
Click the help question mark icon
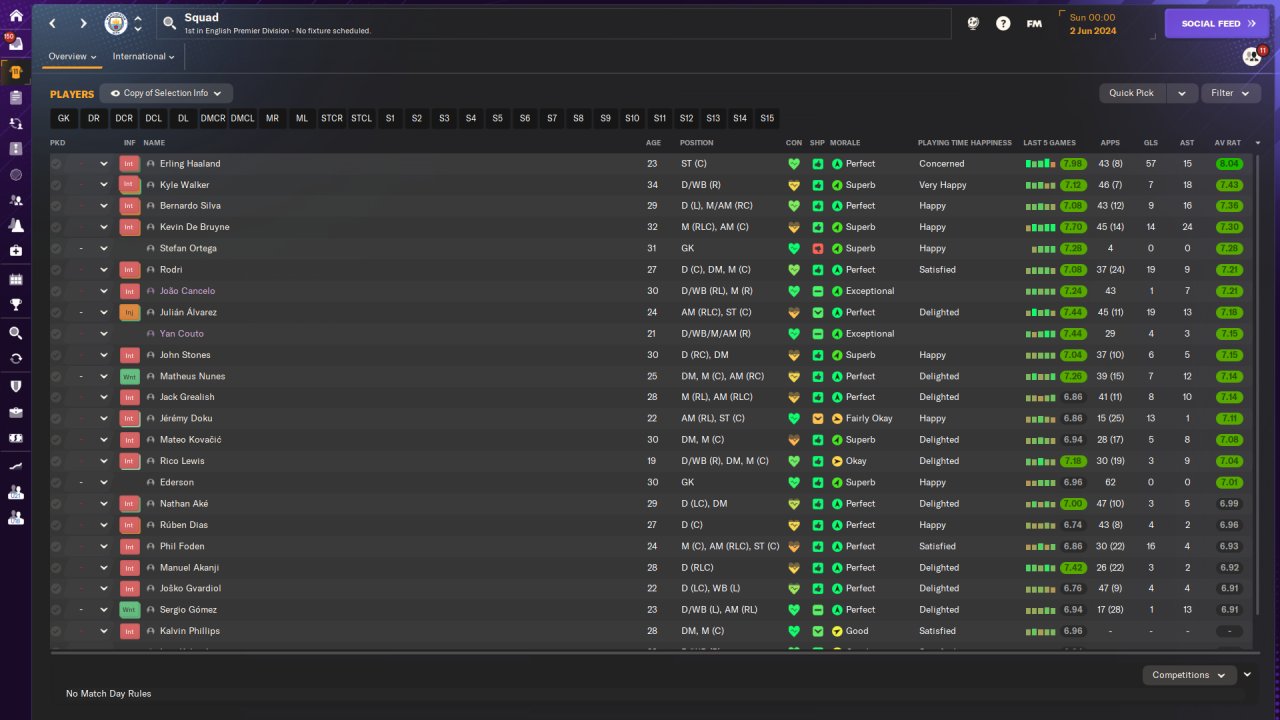click(1003, 23)
